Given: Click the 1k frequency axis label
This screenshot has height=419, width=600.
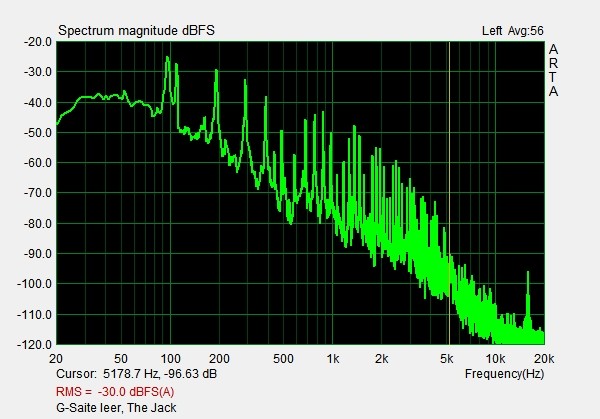Looking at the screenshot, I should [333, 359].
